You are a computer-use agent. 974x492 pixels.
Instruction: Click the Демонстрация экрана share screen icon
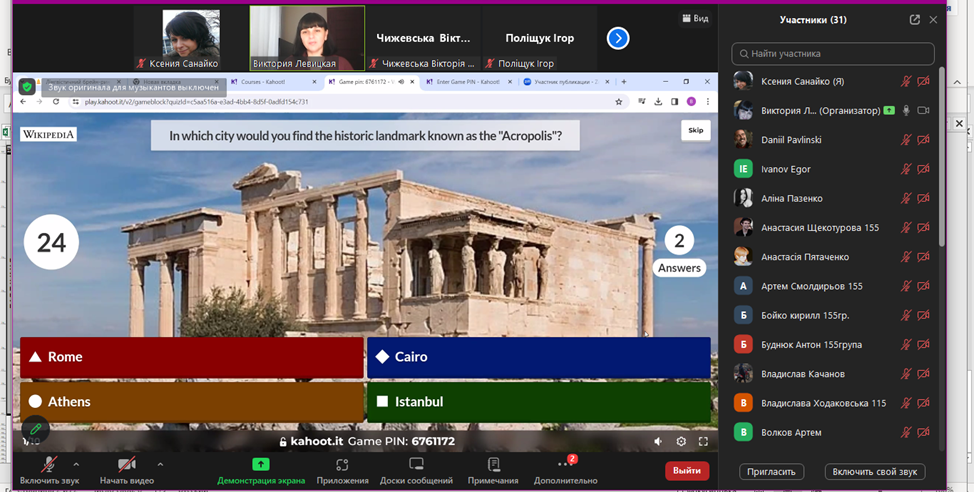[x=260, y=465]
